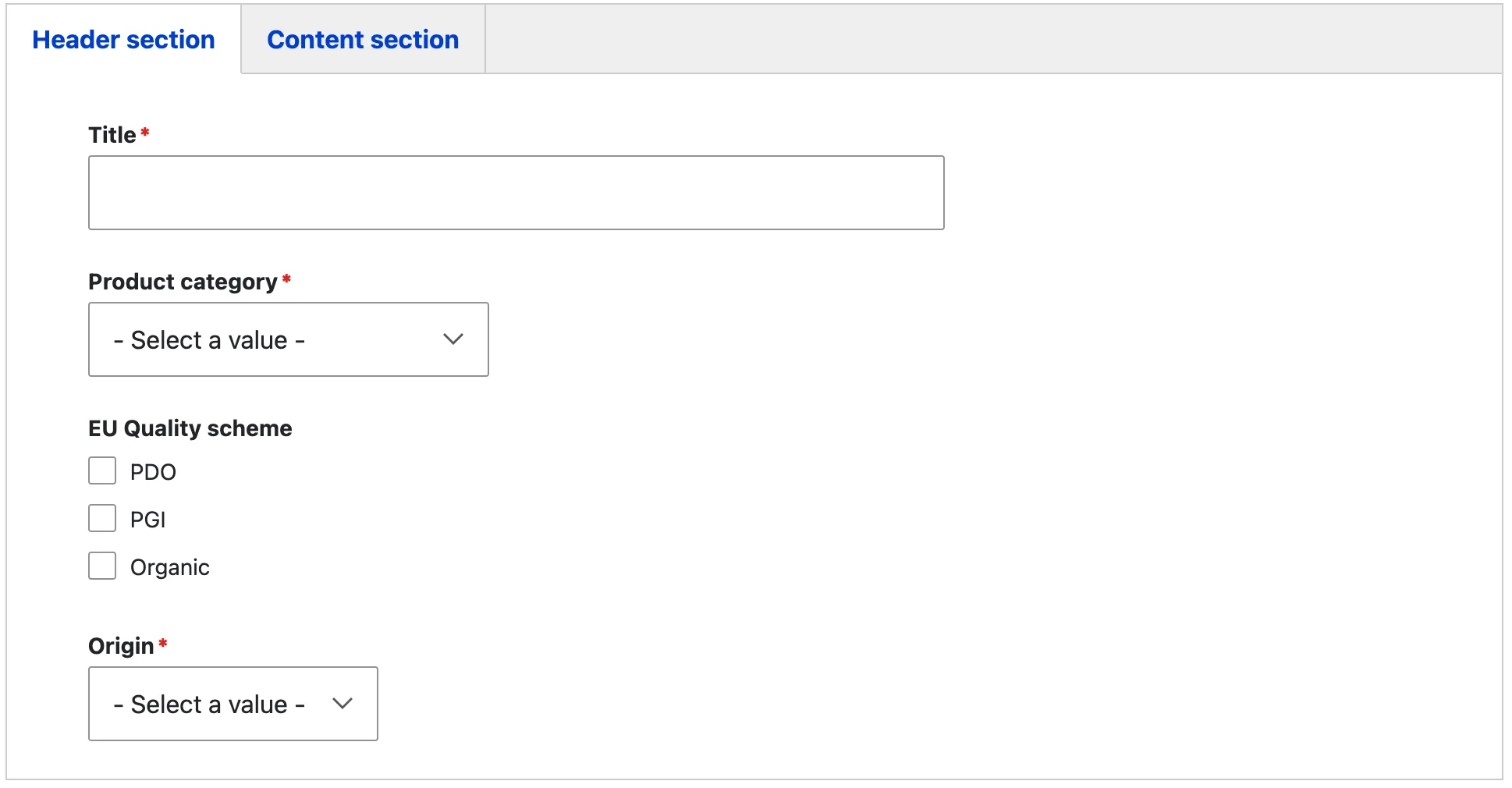This screenshot has height=788, width=1512.
Task: Click the Origin dropdown chevron arrow
Action: (x=343, y=704)
